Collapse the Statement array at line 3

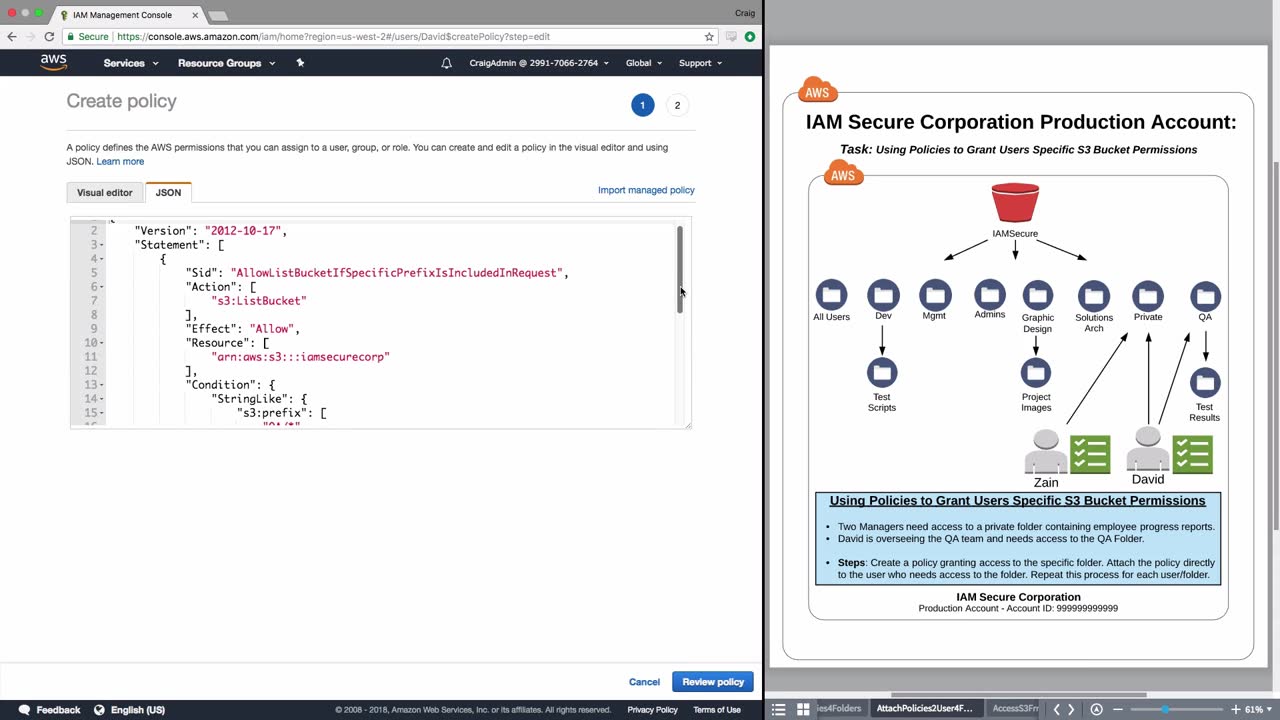coord(103,245)
